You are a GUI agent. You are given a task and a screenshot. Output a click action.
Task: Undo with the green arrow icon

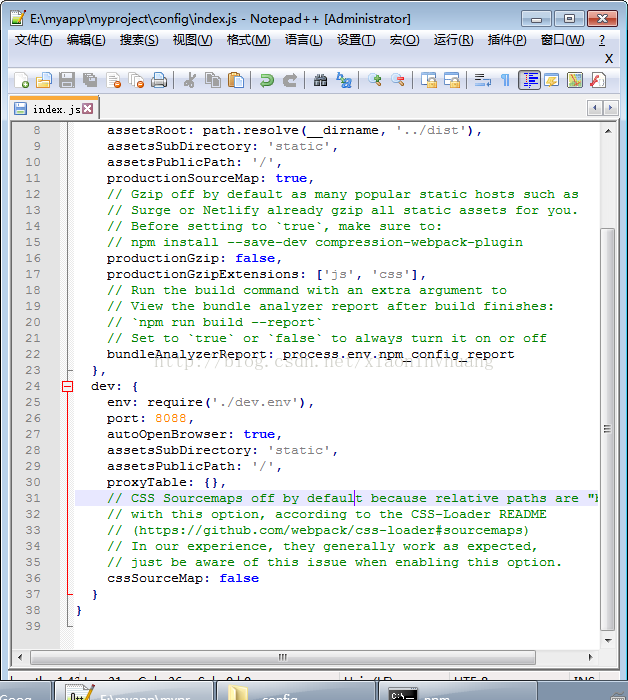coord(267,80)
